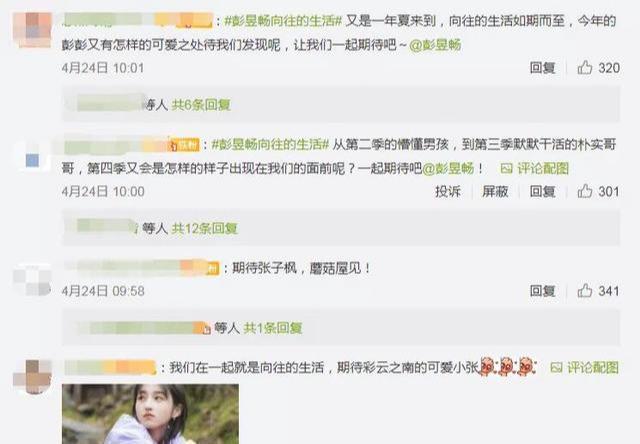Reply to the 4月24日 09:58 comment
The image size is (640, 444).
click(542, 291)
